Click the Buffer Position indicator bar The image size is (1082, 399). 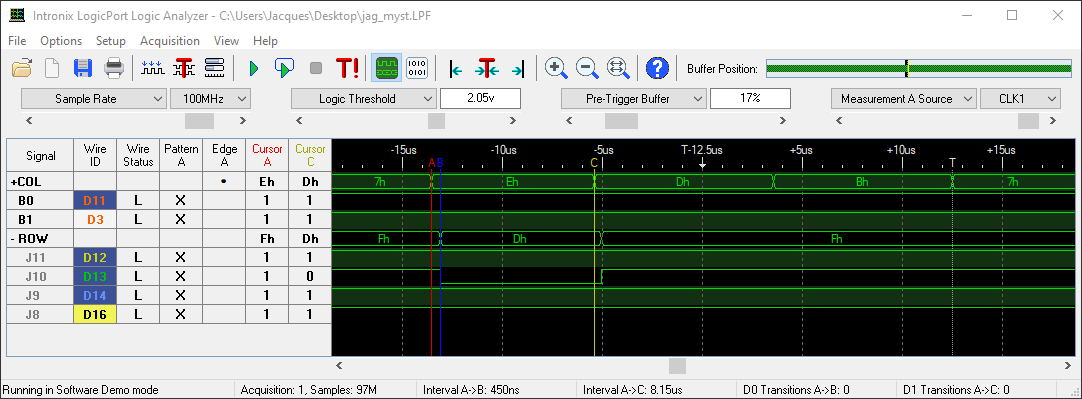pyautogui.click(x=918, y=68)
